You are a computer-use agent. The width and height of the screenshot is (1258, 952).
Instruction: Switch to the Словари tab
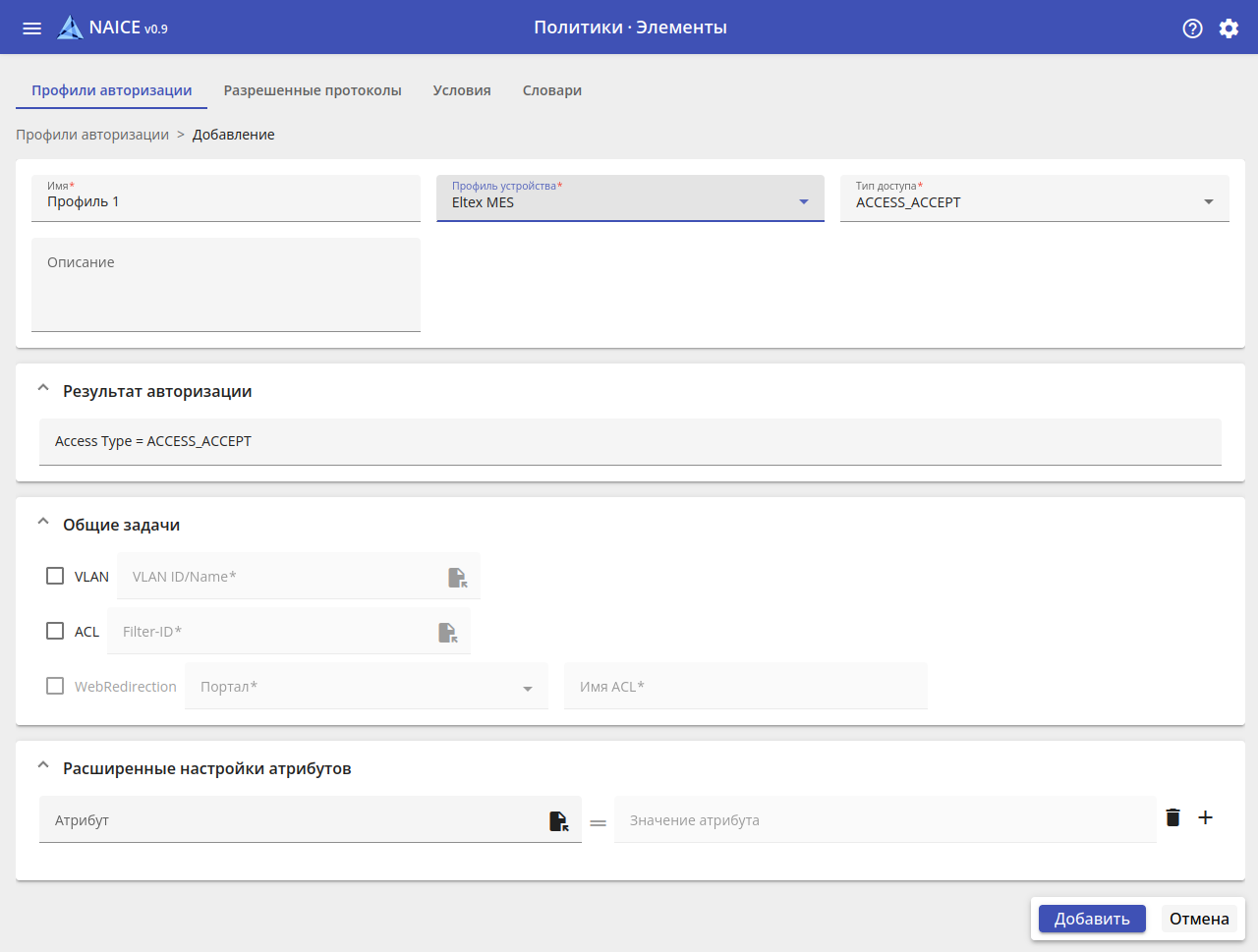(x=552, y=90)
